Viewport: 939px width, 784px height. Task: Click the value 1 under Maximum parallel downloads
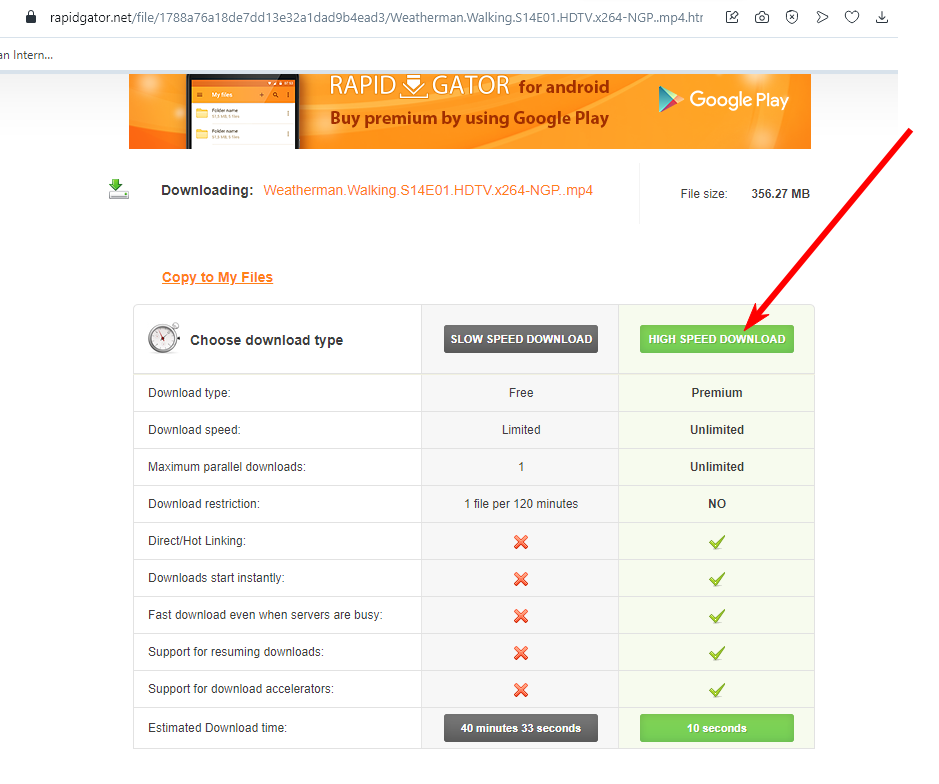coord(521,467)
